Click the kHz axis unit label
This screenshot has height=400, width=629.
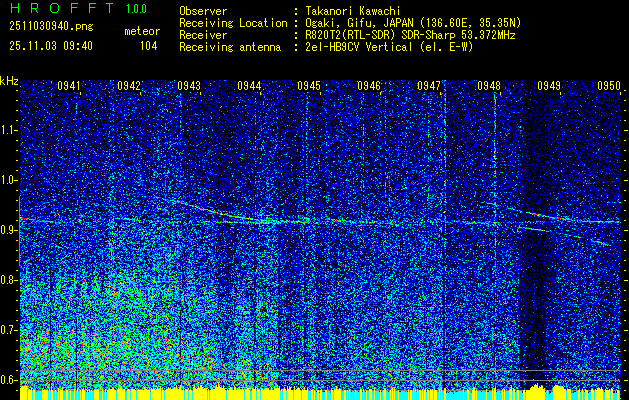click(x=9, y=81)
